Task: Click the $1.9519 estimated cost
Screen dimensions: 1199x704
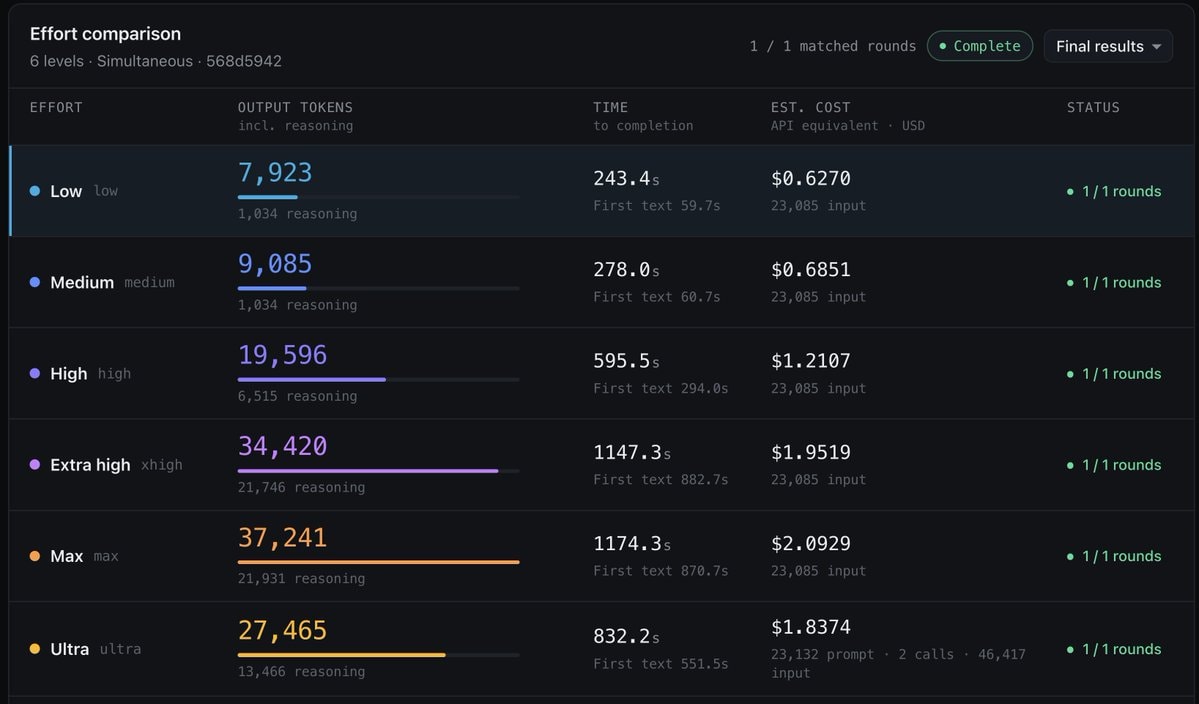Action: tap(811, 452)
